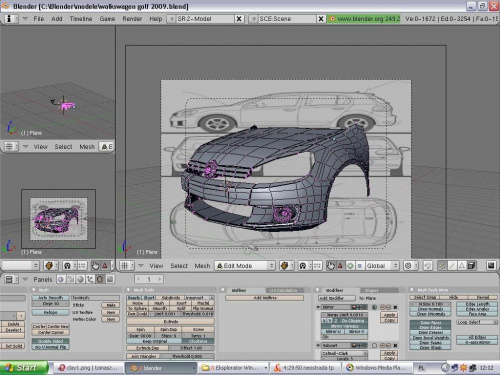Open the Global orientation dropdown
The width and height of the screenshot is (500, 375).
382,266
